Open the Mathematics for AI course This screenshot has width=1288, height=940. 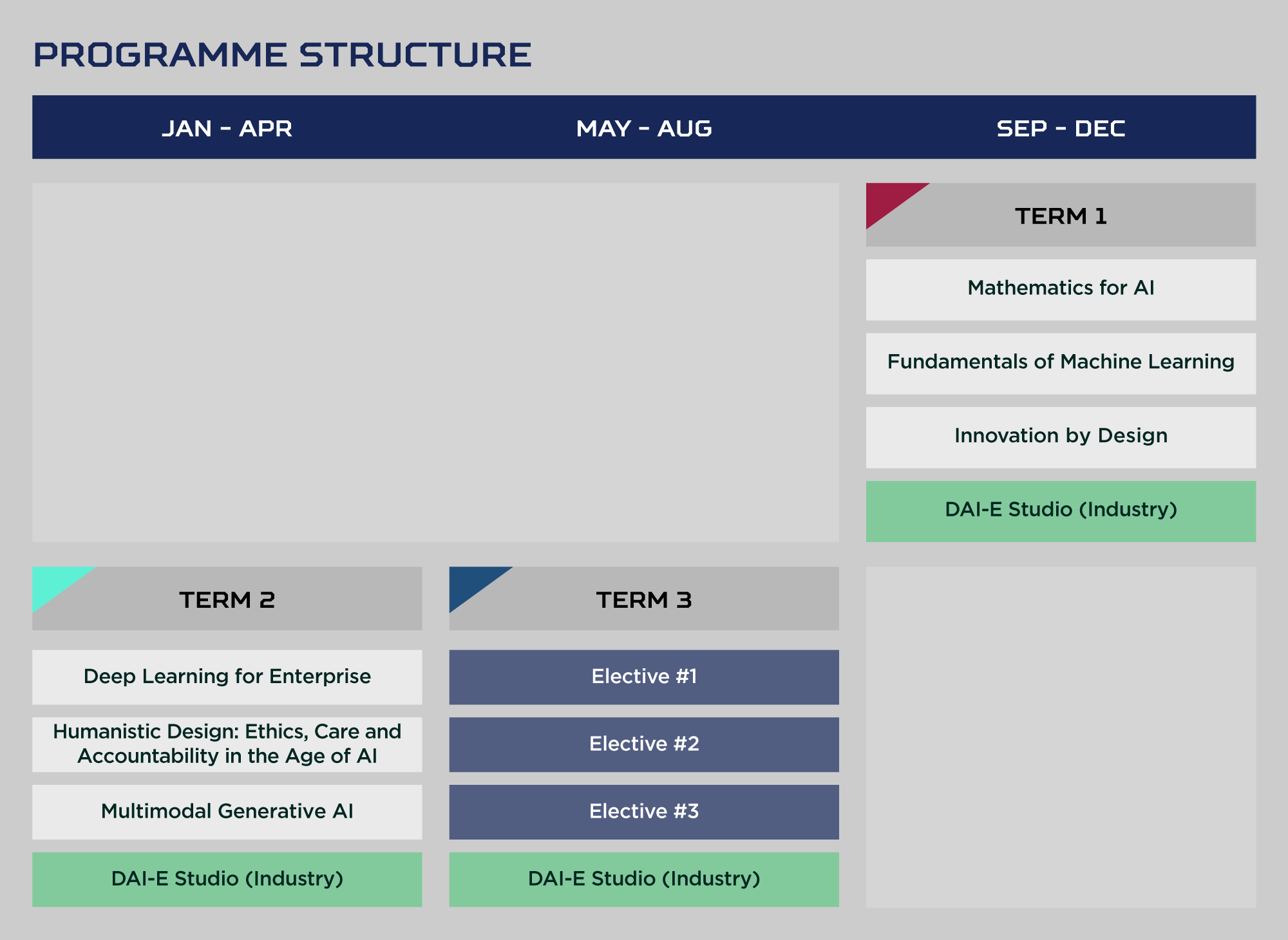1061,289
